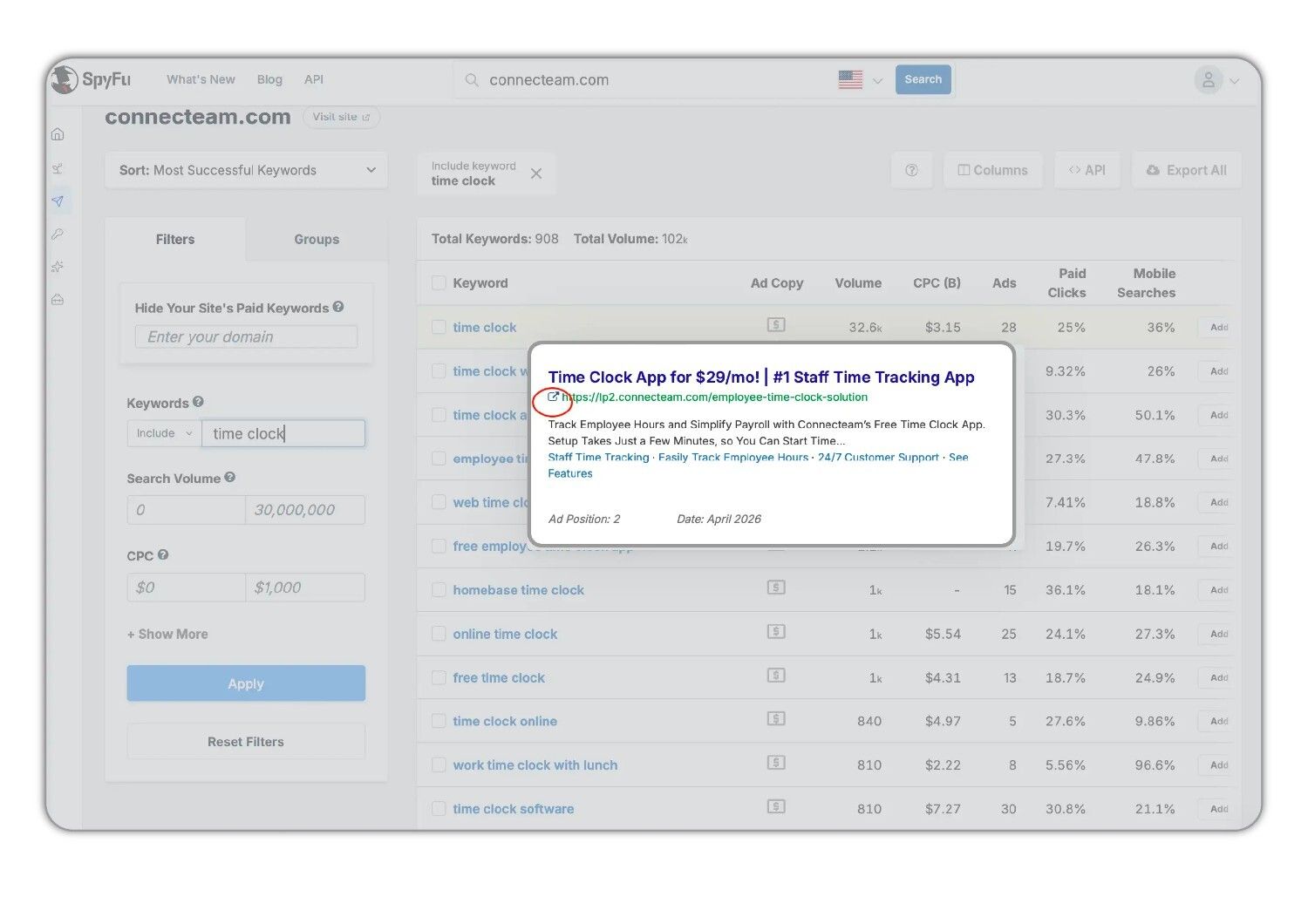1308x924 pixels.
Task: Check the online time clock row
Action: [x=439, y=634]
